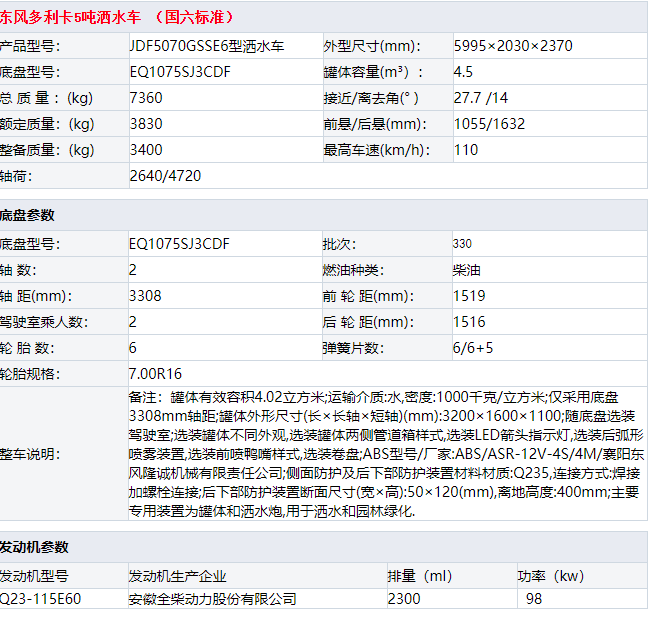Image resolution: width=651 pixels, height=619 pixels.
Task: Select engine model Q23-115E60
Action: pyautogui.click(x=41, y=599)
